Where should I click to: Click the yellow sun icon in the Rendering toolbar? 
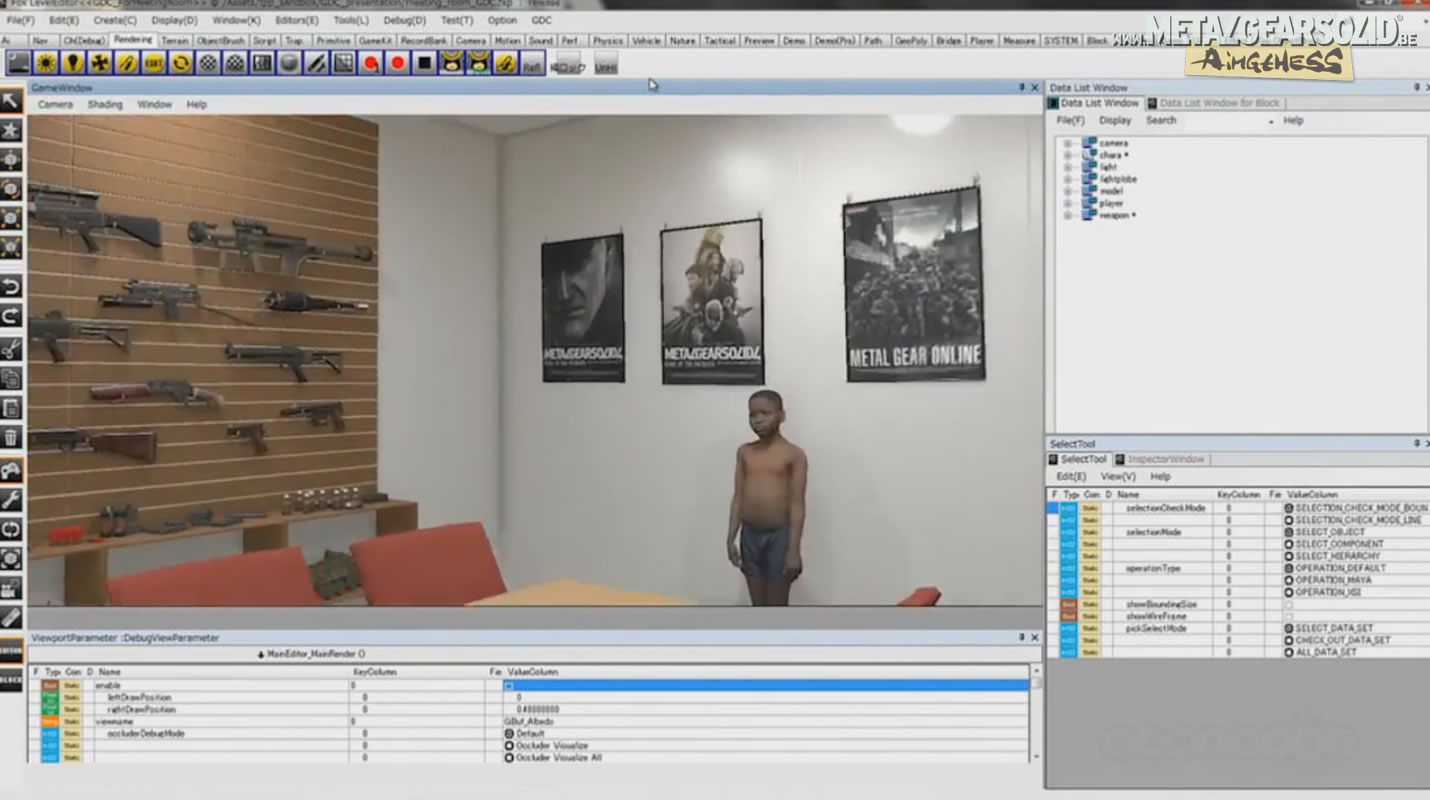click(45, 63)
